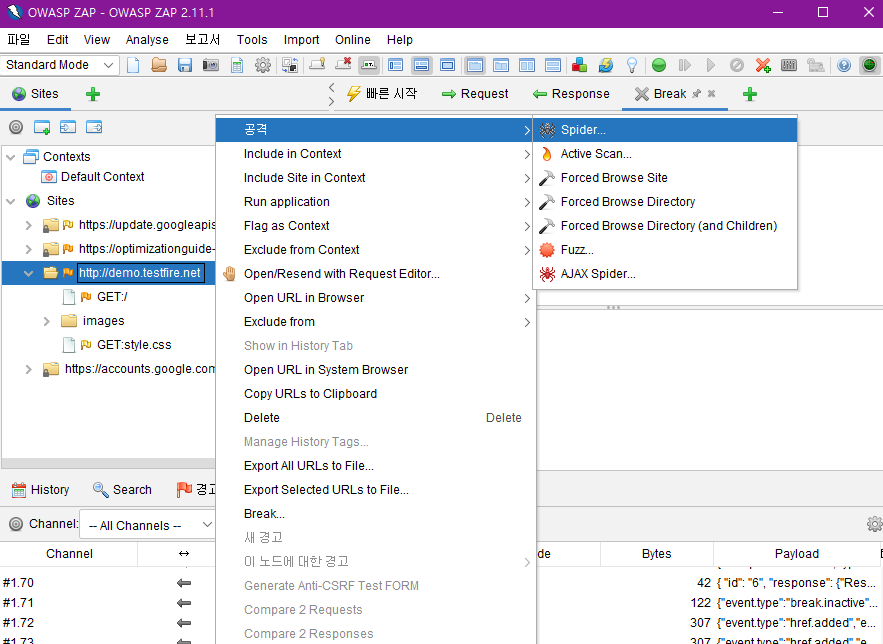This screenshot has height=644, width=883.
Task: Collapse the Contexts tree node
Action: pos(11,157)
